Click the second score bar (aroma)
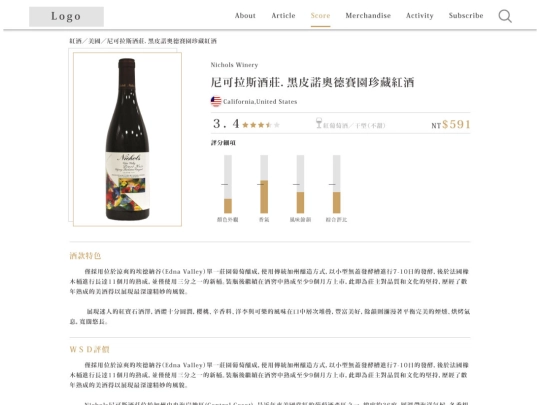Viewport: 540px width, 405px height. click(x=264, y=184)
